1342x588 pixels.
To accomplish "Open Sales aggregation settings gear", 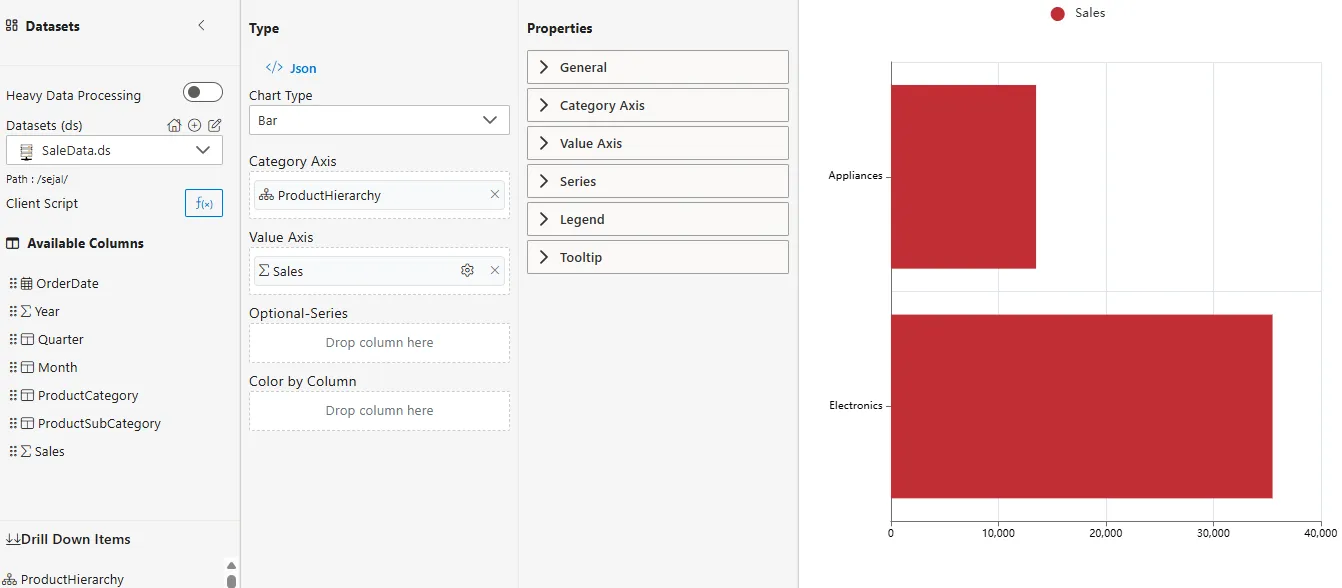I will [467, 270].
